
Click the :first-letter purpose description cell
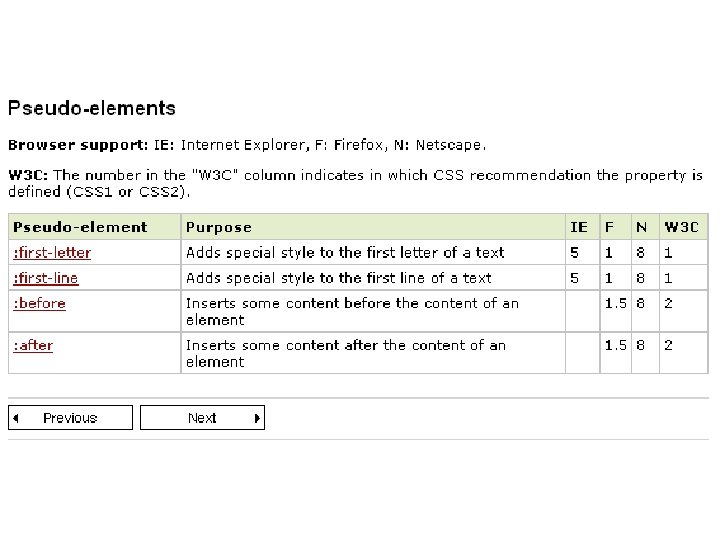tap(373, 252)
